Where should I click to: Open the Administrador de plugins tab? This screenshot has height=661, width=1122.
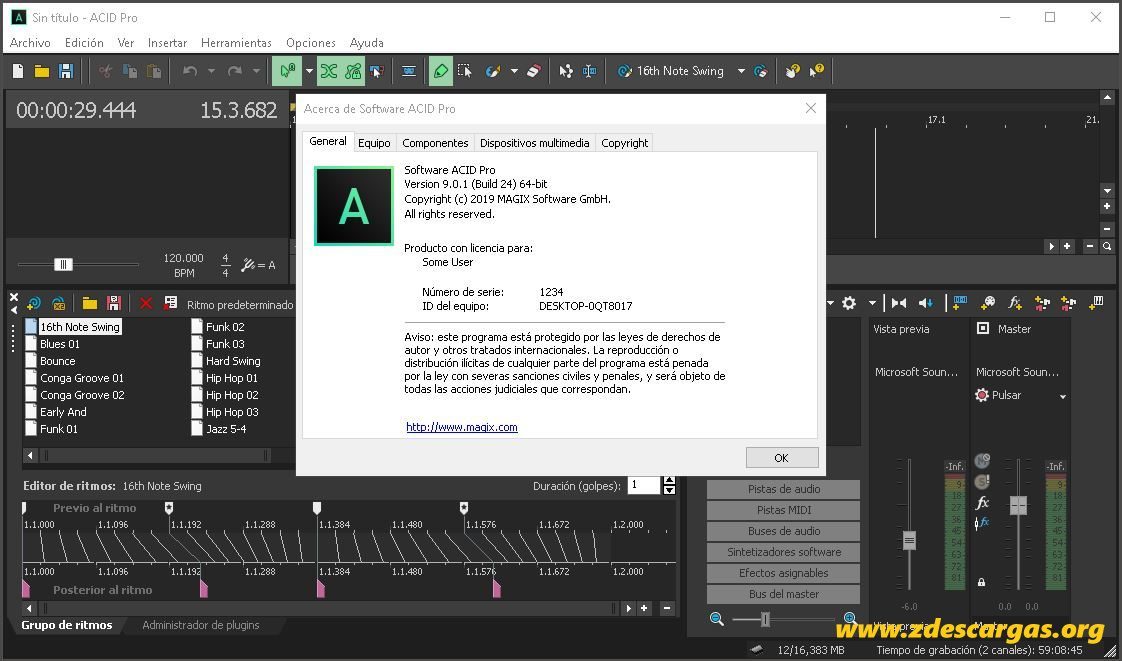point(201,625)
